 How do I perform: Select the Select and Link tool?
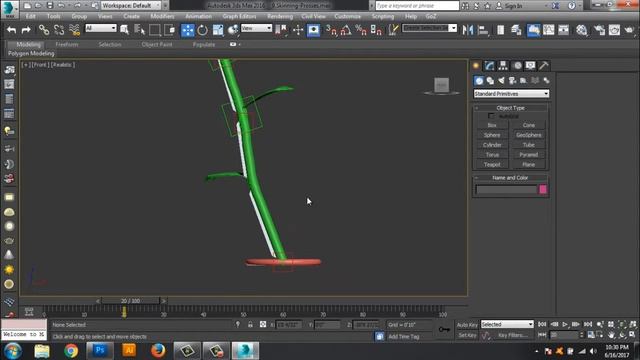pyautogui.click(x=44, y=30)
